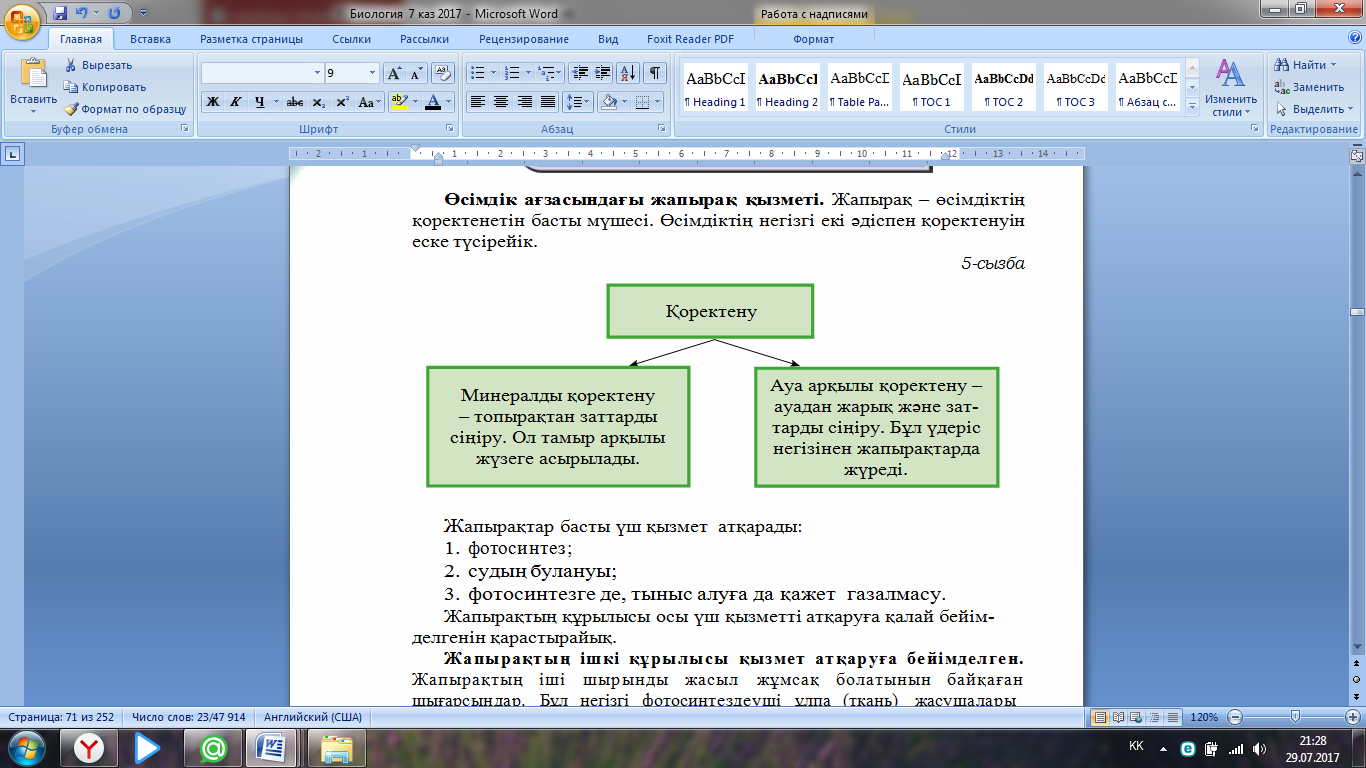Toggle subscript formatting
The width and height of the screenshot is (1366, 768).
coord(318,102)
